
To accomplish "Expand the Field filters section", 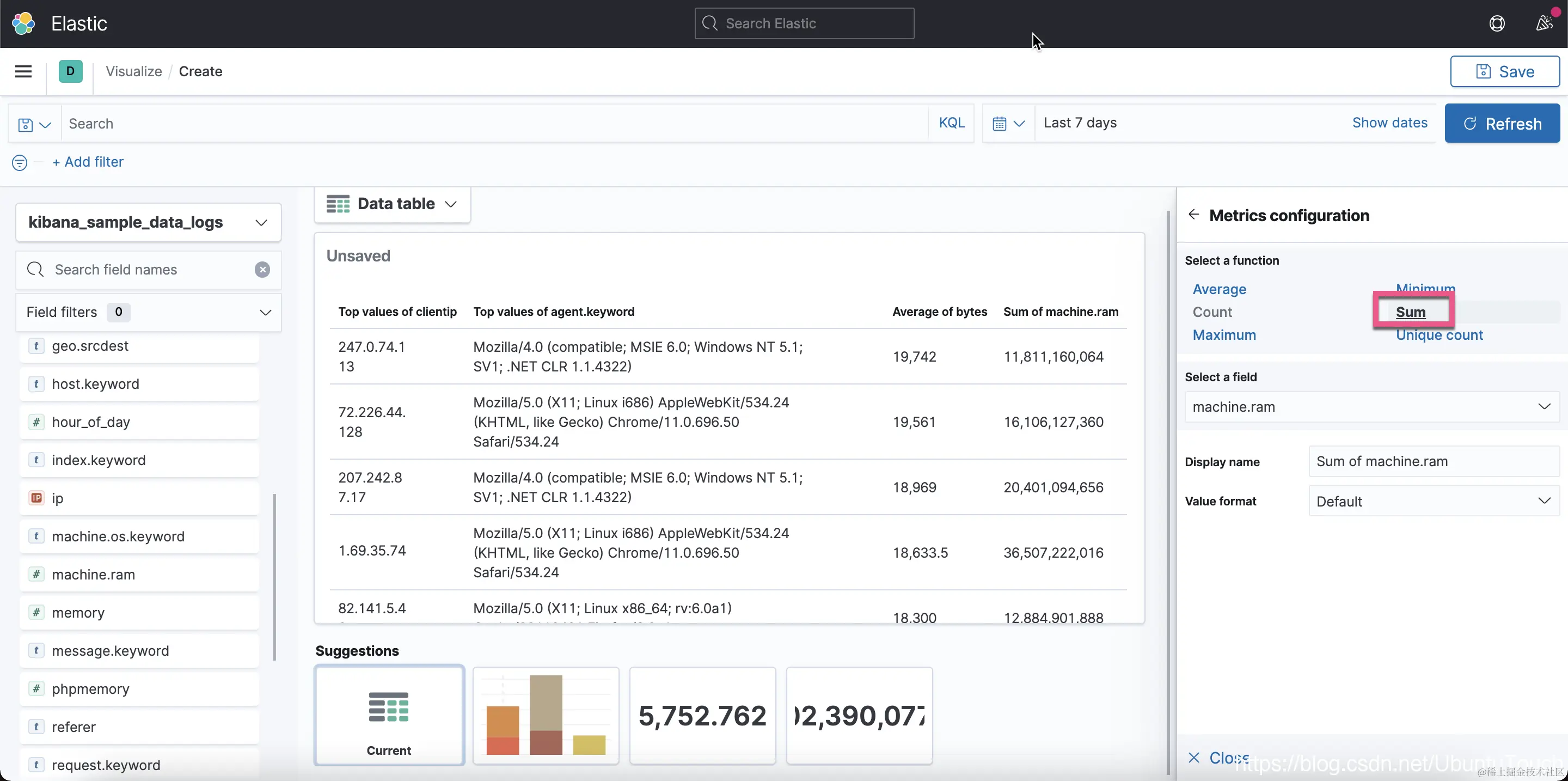I will coord(149,312).
